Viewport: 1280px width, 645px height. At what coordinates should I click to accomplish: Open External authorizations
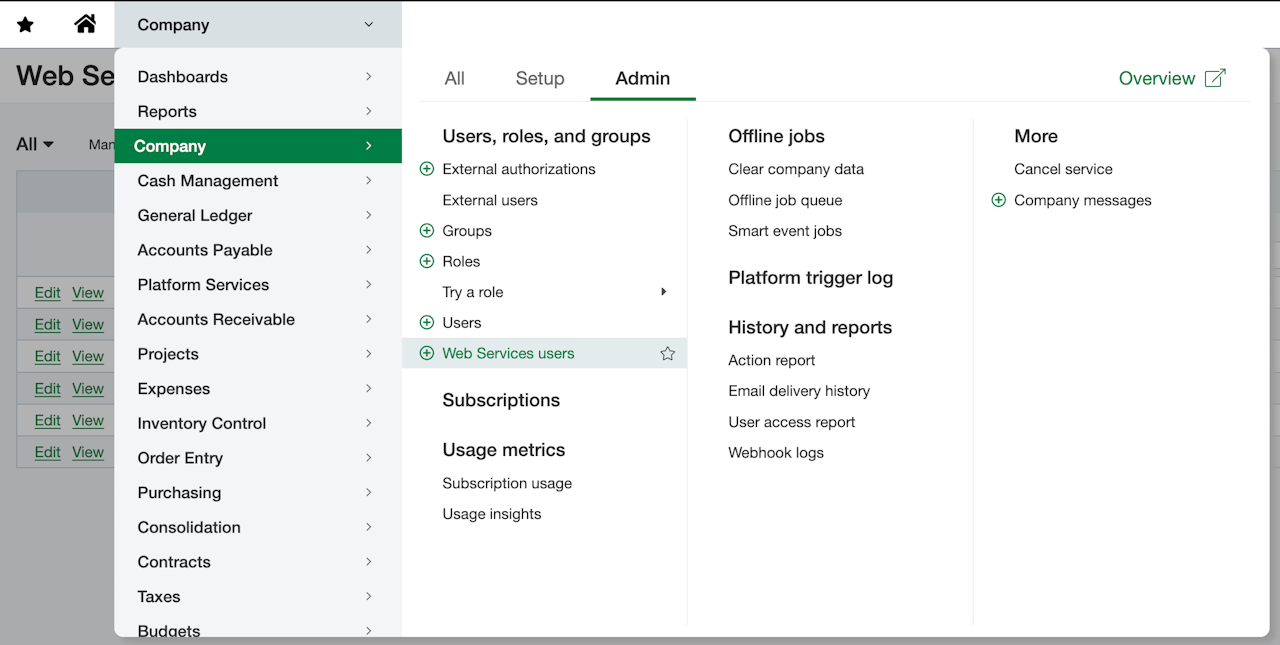pos(519,169)
